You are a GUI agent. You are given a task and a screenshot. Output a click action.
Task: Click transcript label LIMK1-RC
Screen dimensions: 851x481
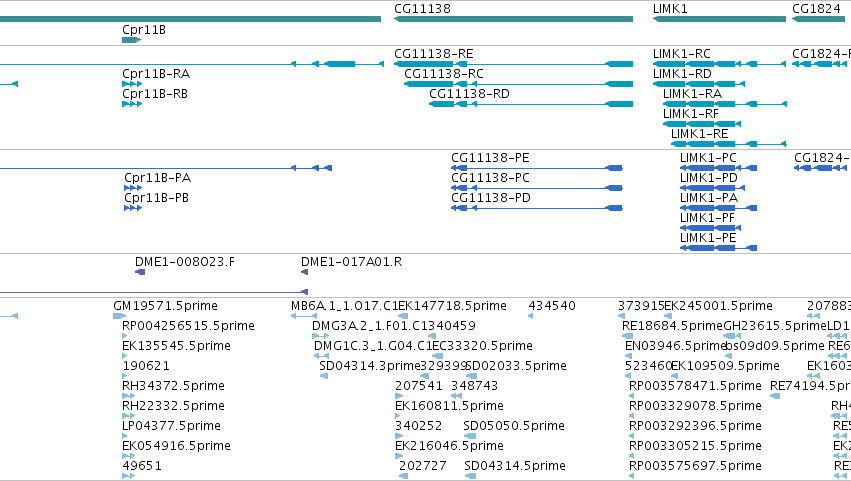(682, 54)
